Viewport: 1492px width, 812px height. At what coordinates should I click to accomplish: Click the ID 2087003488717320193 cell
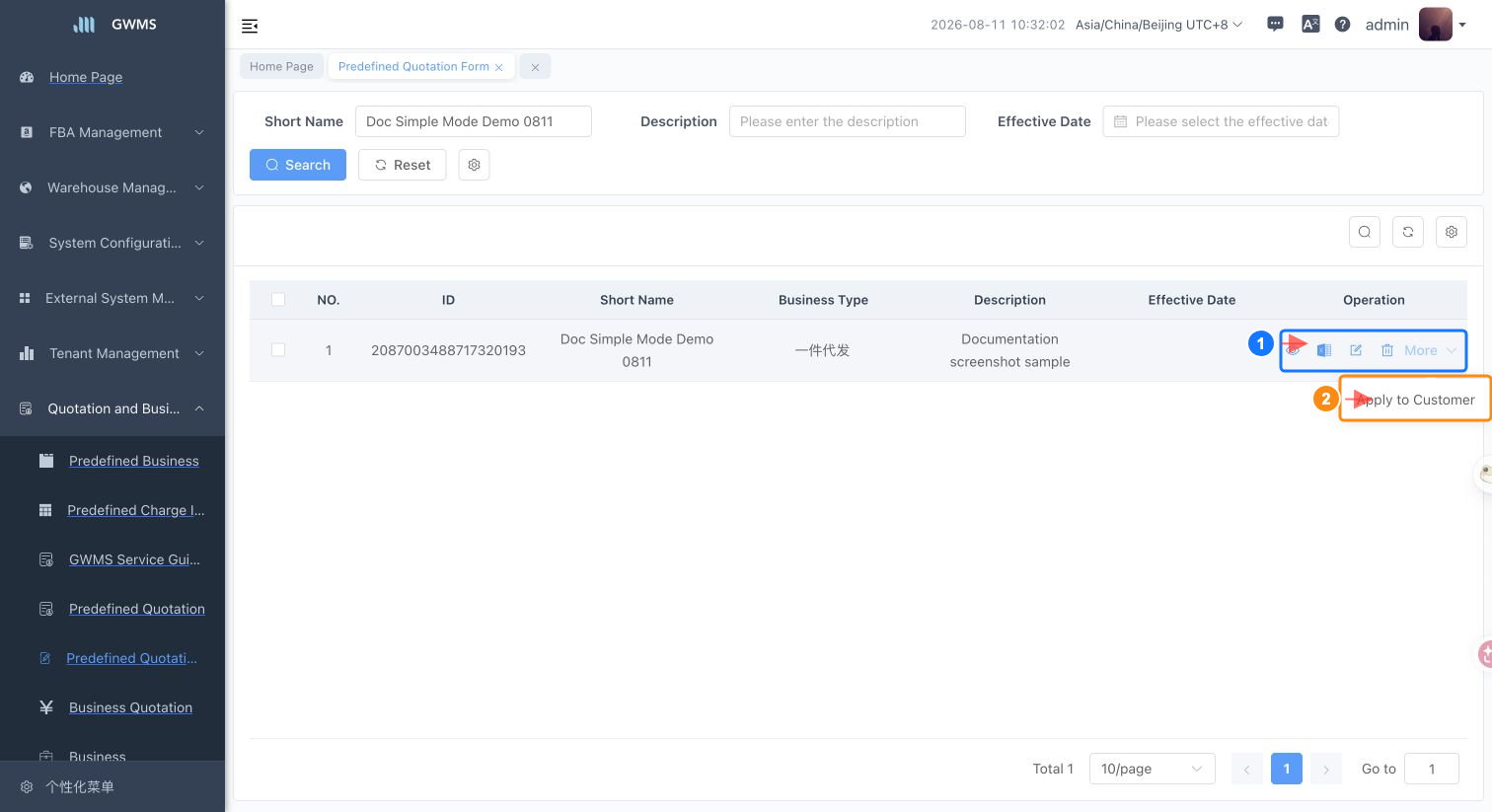448,350
